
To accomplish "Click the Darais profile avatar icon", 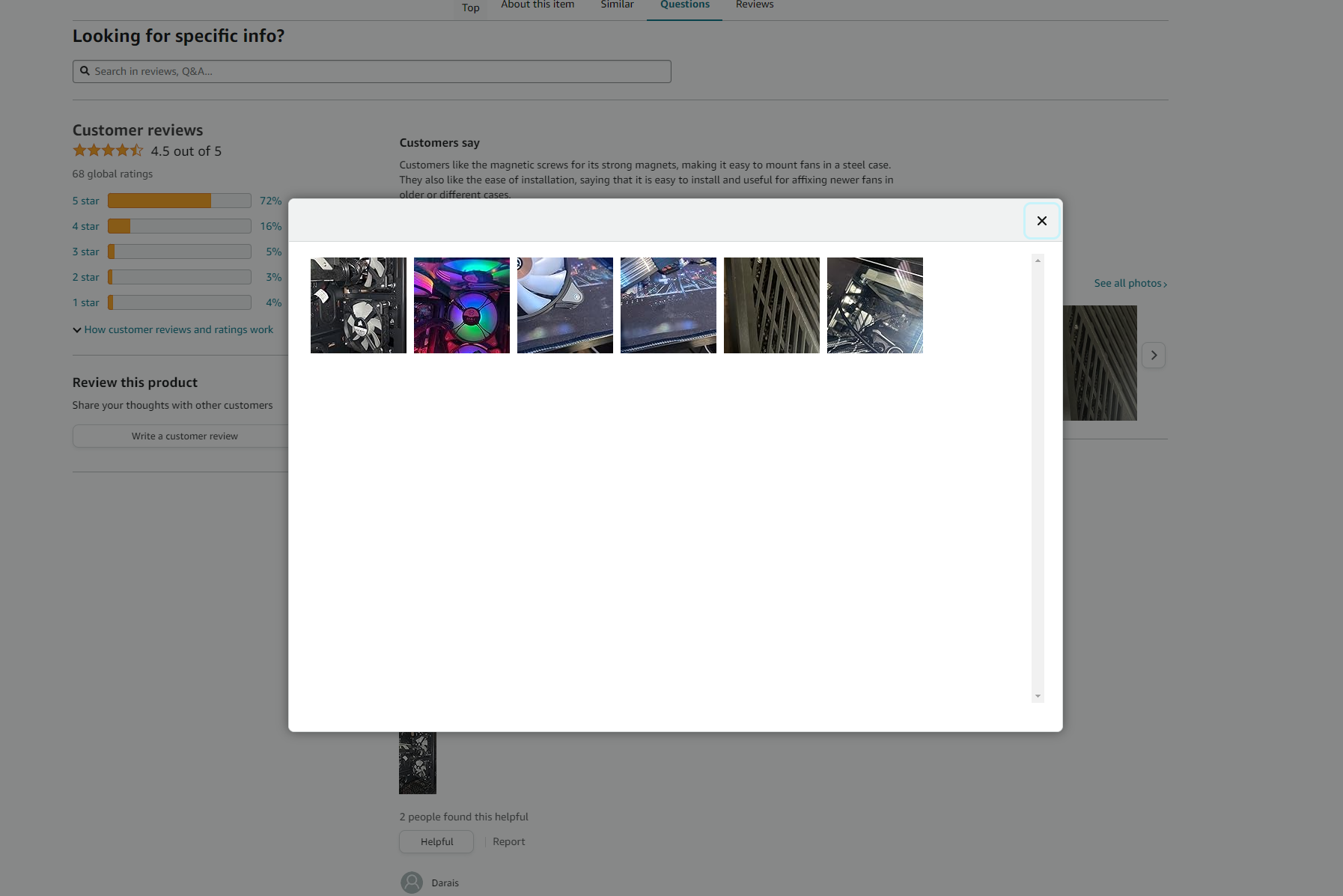I will click(411, 882).
